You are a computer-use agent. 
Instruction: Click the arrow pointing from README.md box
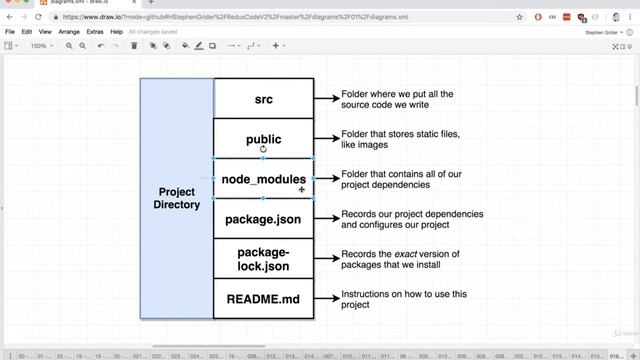pyautogui.click(x=327, y=298)
